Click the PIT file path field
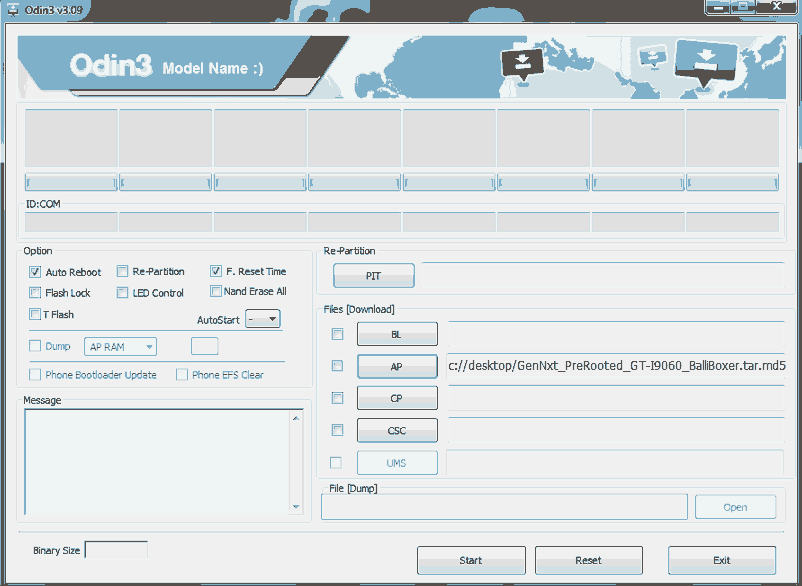The width and height of the screenshot is (802, 586). coord(603,276)
